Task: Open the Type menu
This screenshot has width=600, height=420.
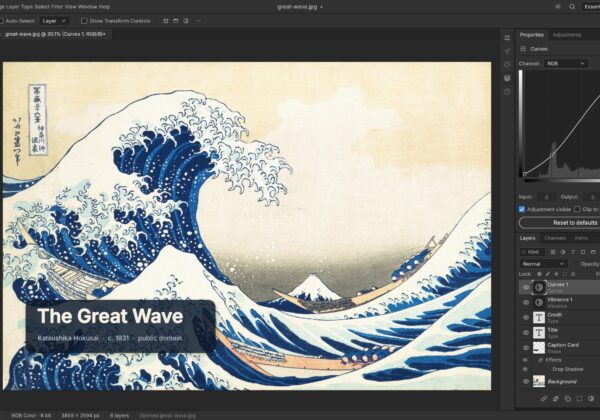Action: tap(28, 7)
